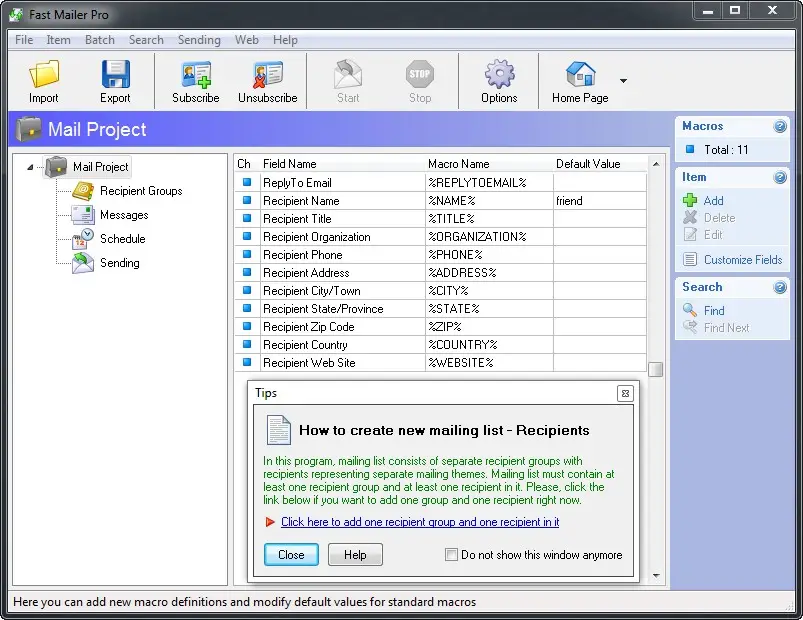The width and height of the screenshot is (803, 620).
Task: Open the Search menu
Action: click(146, 40)
